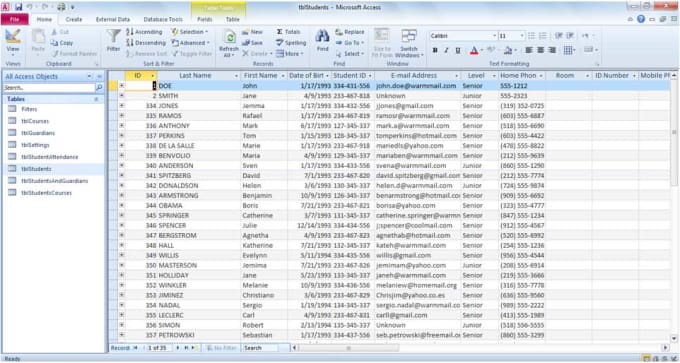This screenshot has height=363, width=680.
Task: Switch to Fields tab
Action: point(205,20)
